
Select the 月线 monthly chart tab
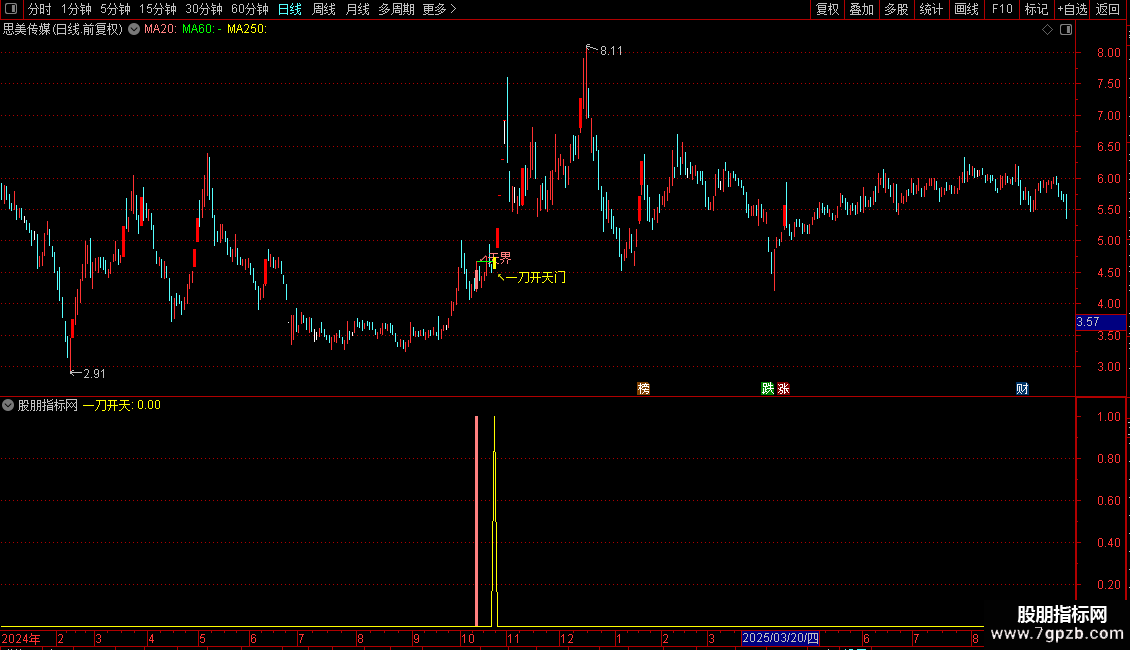click(x=357, y=9)
